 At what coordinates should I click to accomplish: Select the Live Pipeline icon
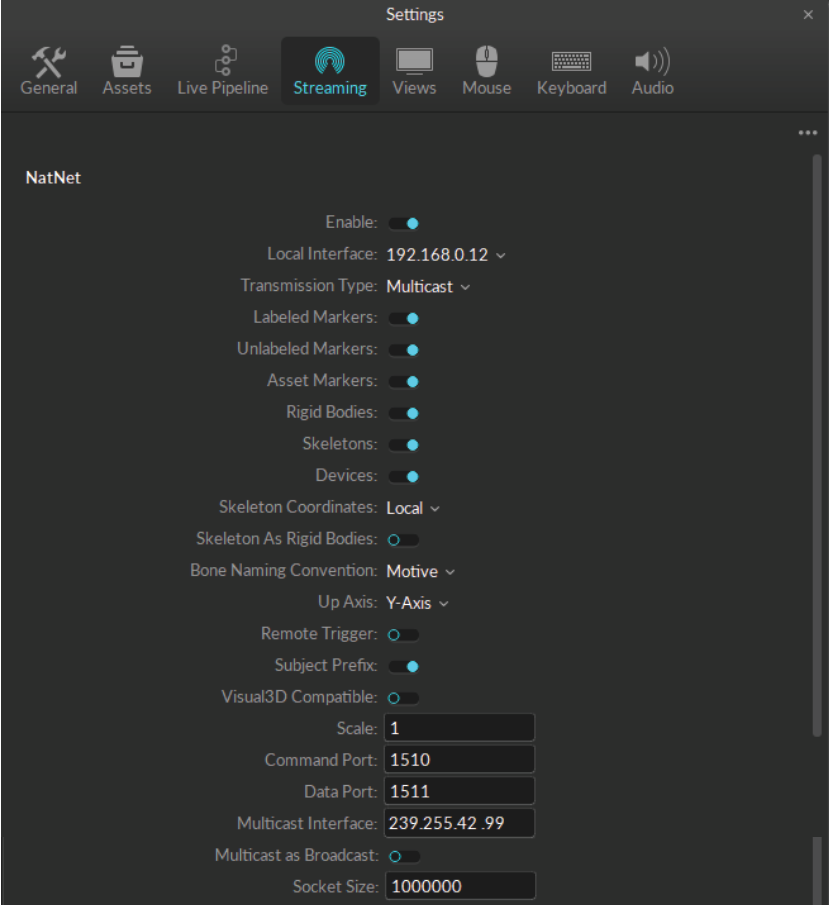[x=222, y=62]
